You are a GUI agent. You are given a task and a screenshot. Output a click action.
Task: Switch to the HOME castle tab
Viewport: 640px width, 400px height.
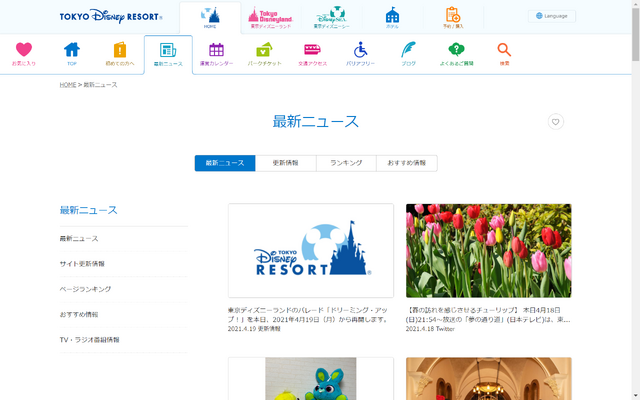click(x=210, y=18)
